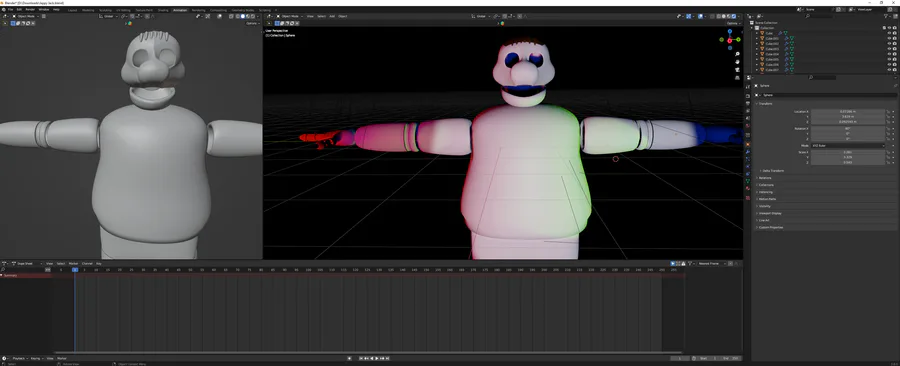Select solid shading mode in left viewport
The height and width of the screenshot is (366, 900).
tap(243, 16)
